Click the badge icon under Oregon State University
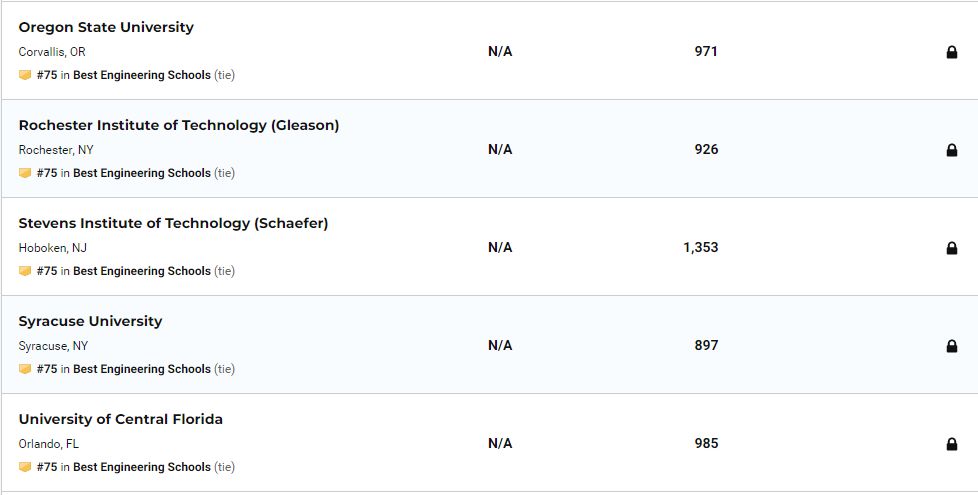 click(25, 75)
